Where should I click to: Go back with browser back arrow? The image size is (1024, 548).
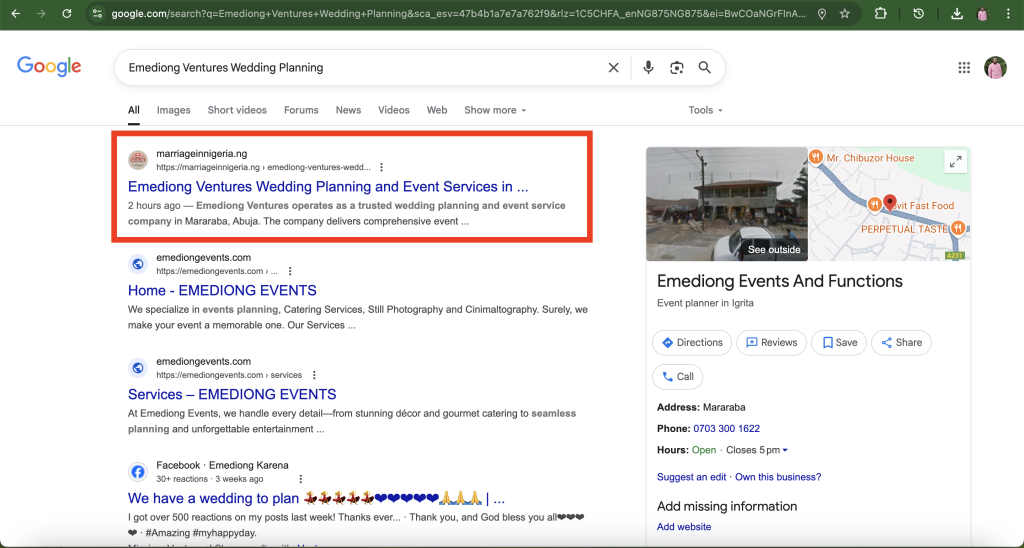click(x=16, y=14)
